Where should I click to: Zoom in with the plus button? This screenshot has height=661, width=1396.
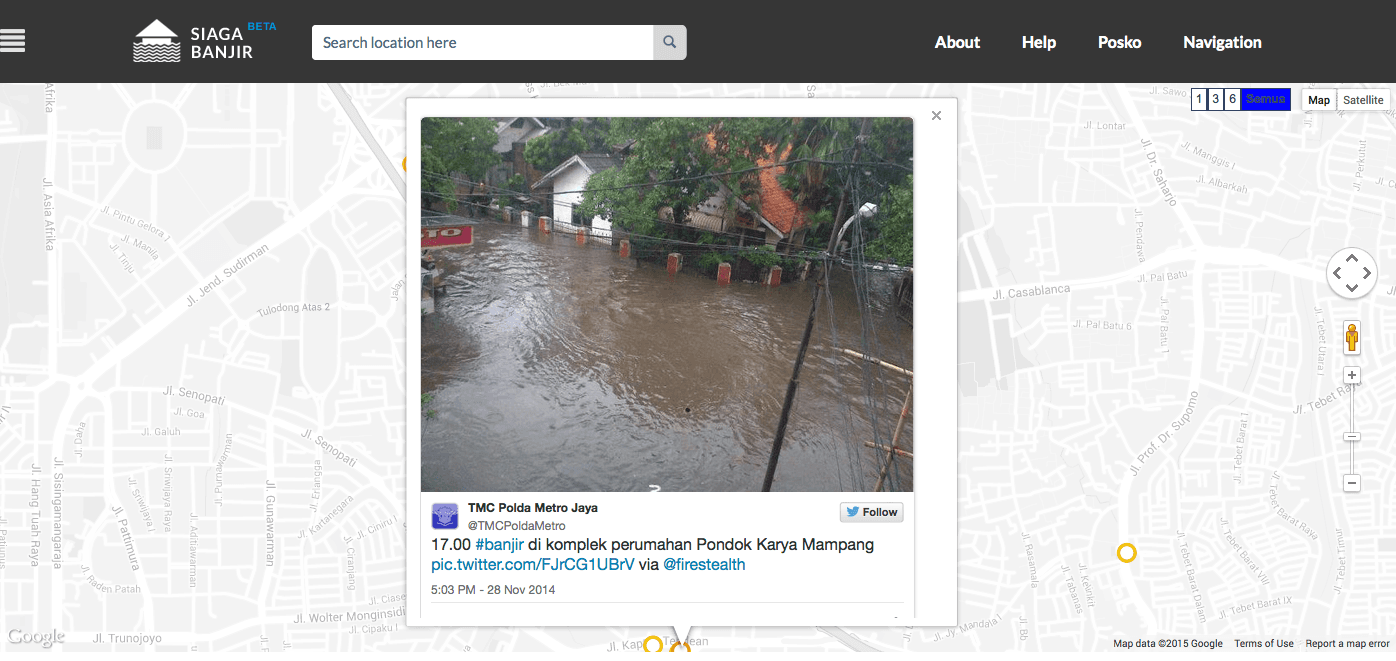(1352, 376)
